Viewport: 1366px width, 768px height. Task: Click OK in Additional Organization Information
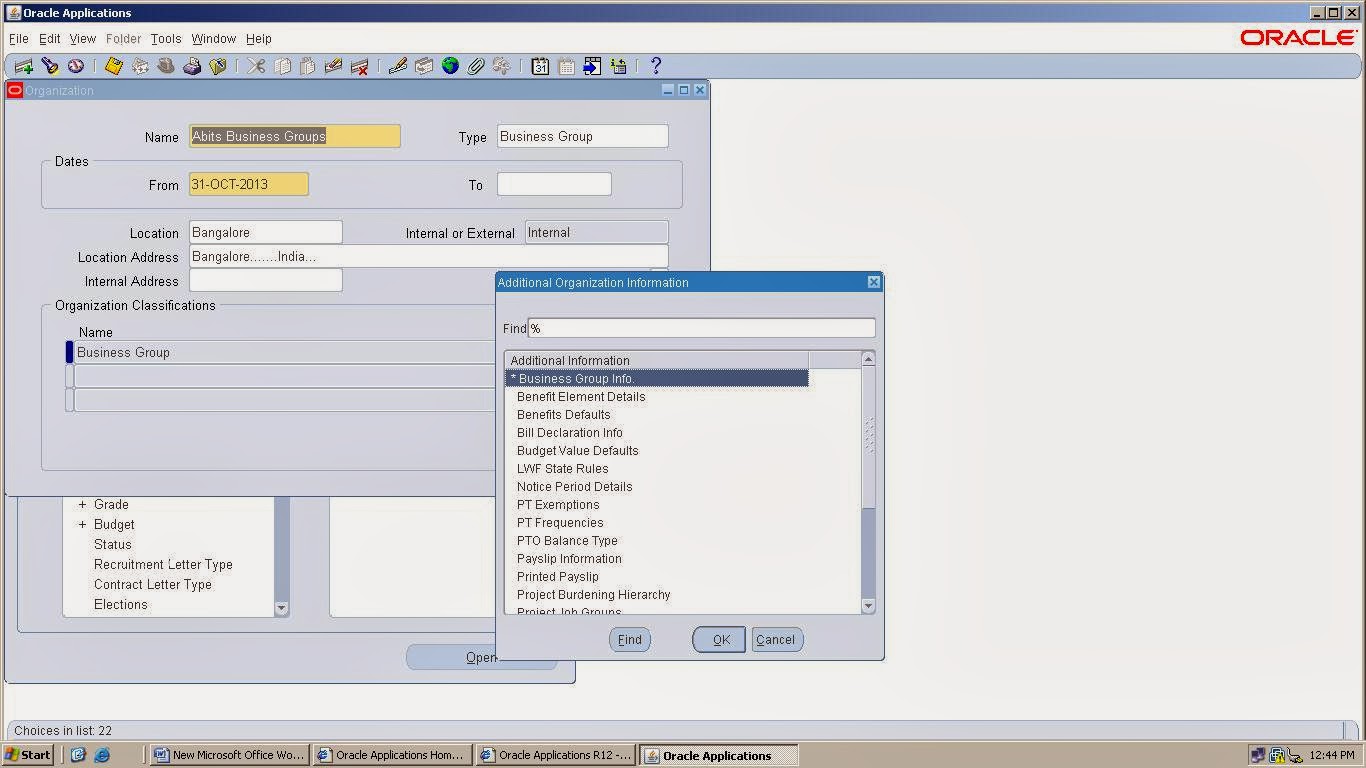point(720,640)
